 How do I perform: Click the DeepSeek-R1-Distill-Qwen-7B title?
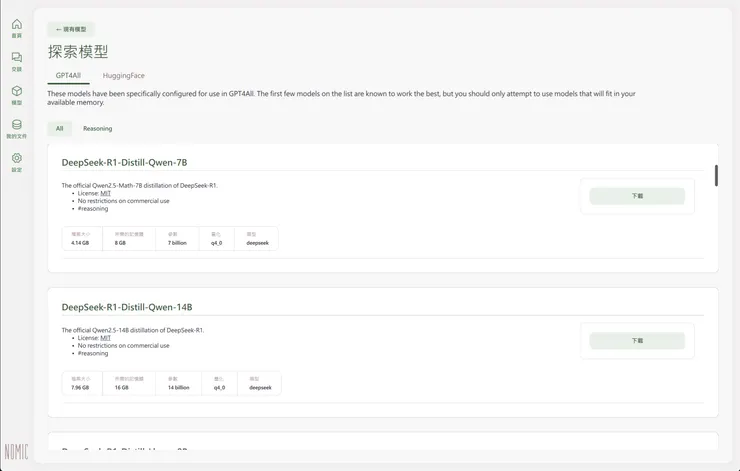pyautogui.click(x=124, y=162)
